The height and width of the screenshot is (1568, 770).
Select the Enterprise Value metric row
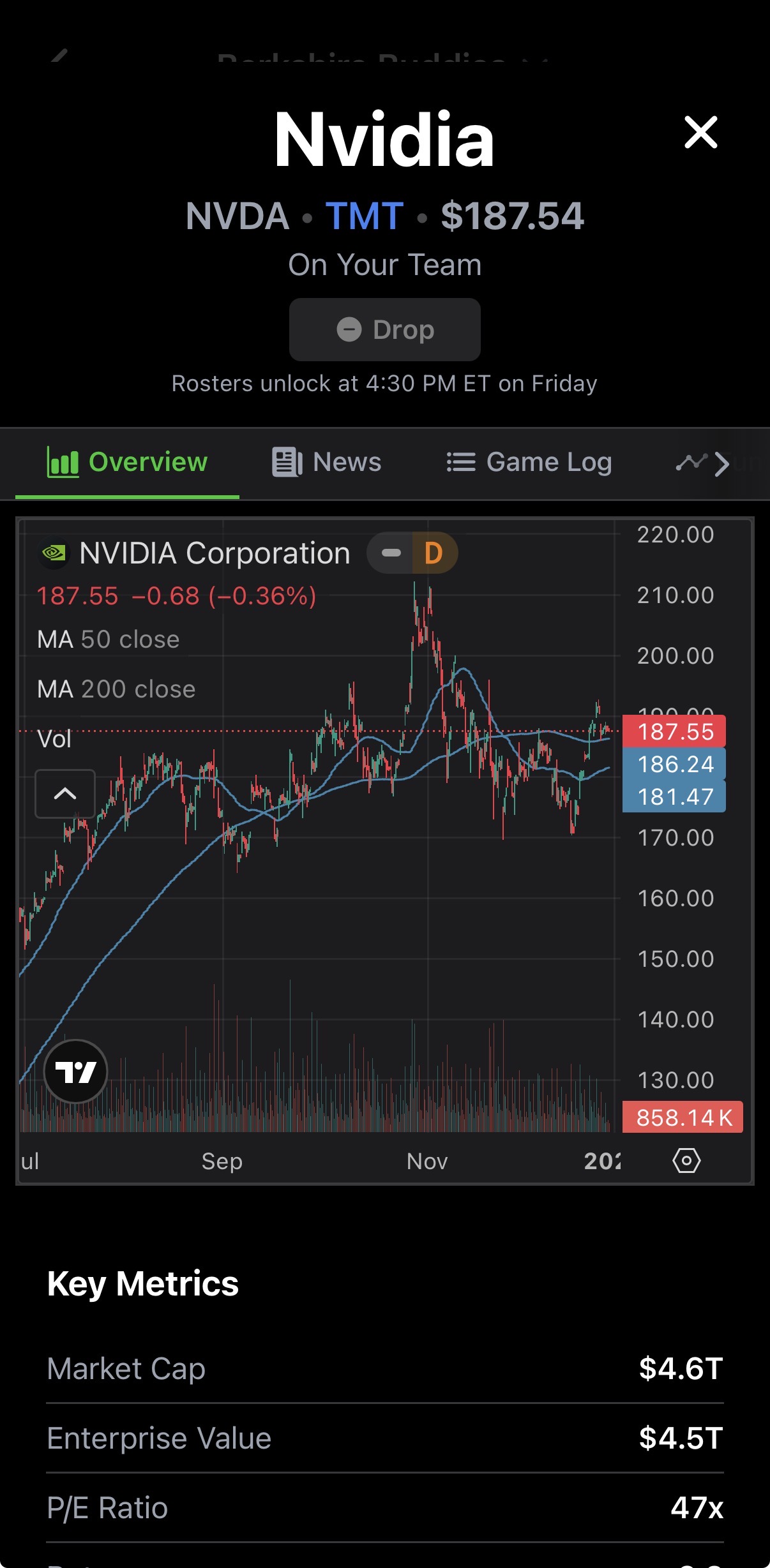click(385, 1438)
